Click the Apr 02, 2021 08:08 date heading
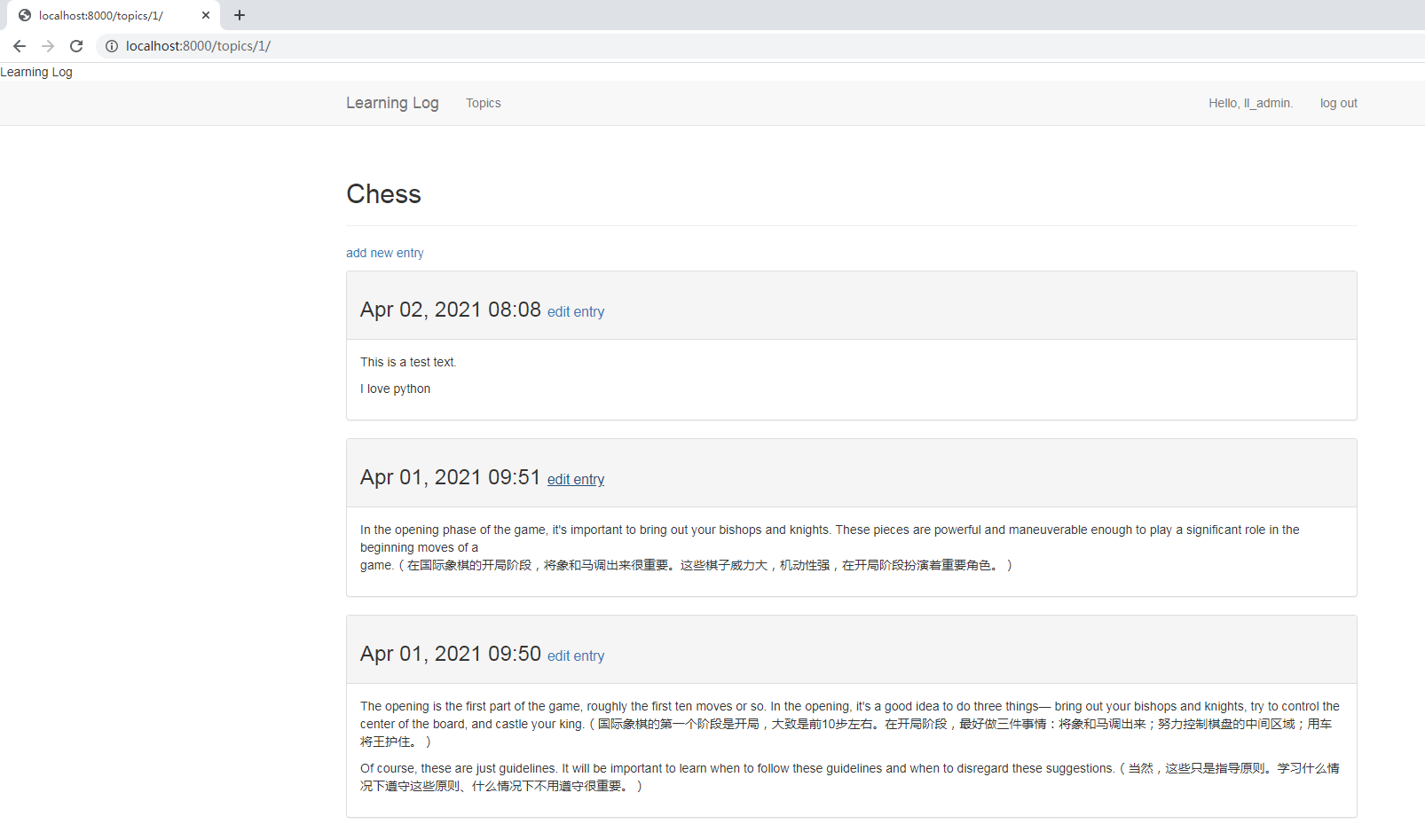 click(x=451, y=310)
